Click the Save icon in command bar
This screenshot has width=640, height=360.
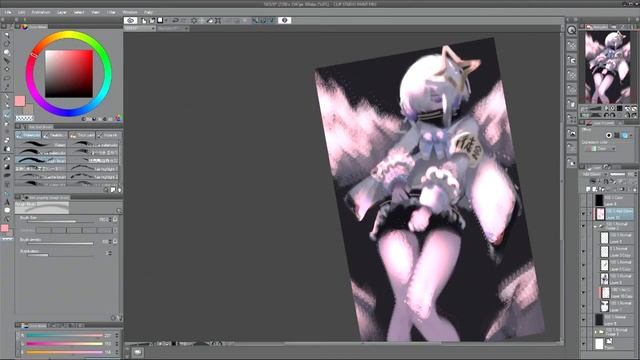[x=160, y=20]
